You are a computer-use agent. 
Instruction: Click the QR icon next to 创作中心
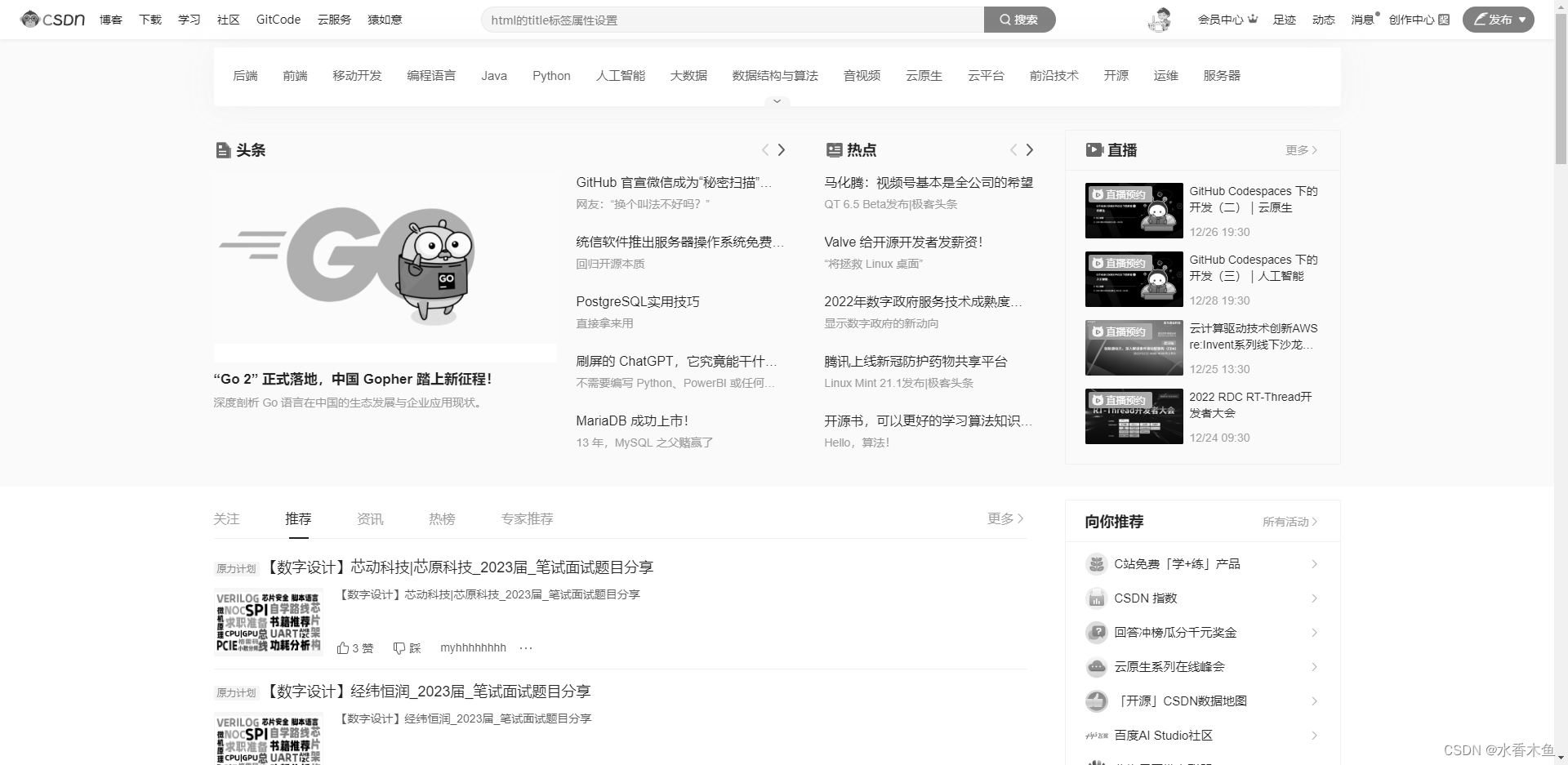1444,20
